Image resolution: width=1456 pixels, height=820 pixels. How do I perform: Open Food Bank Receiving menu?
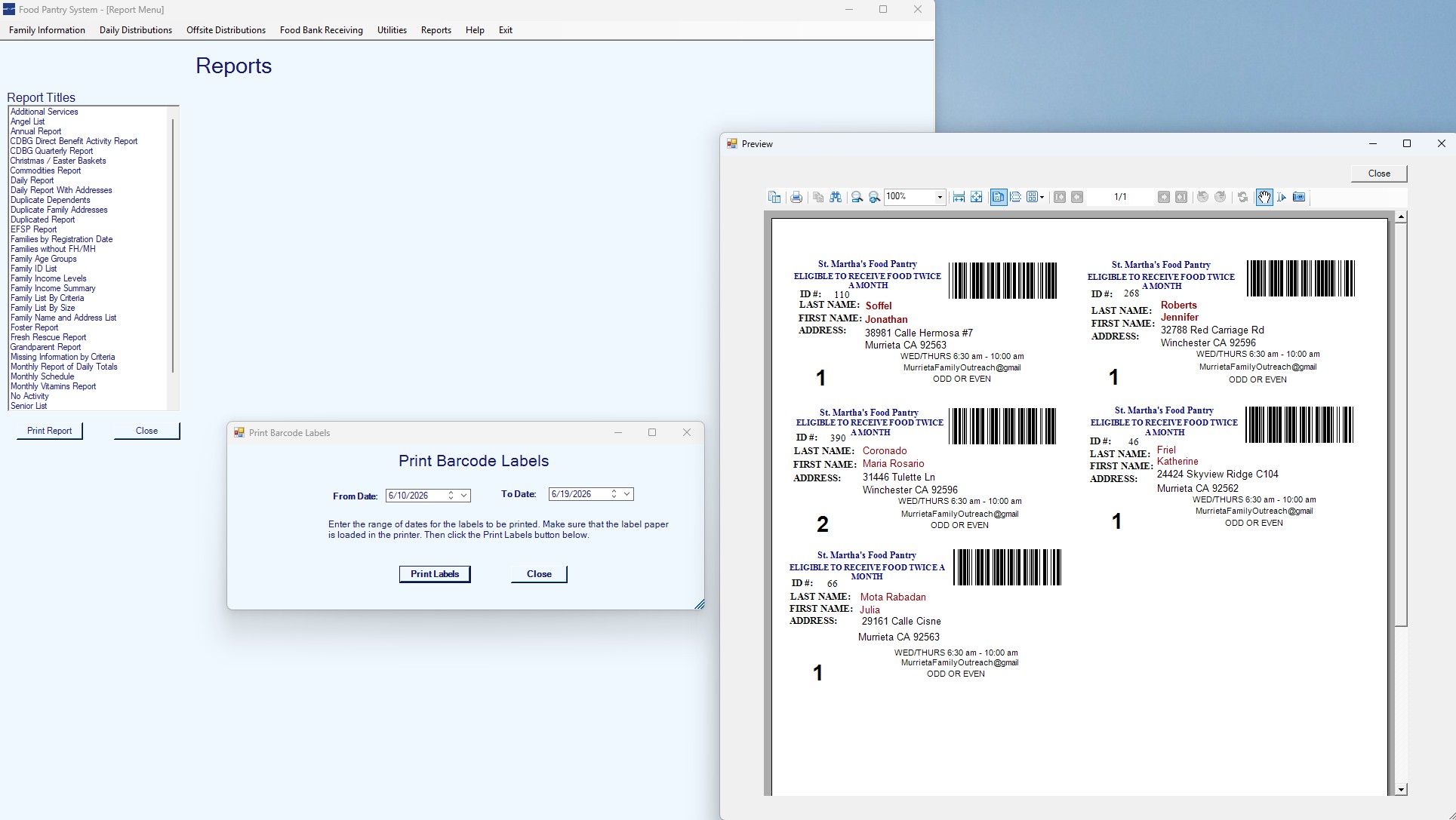point(322,30)
